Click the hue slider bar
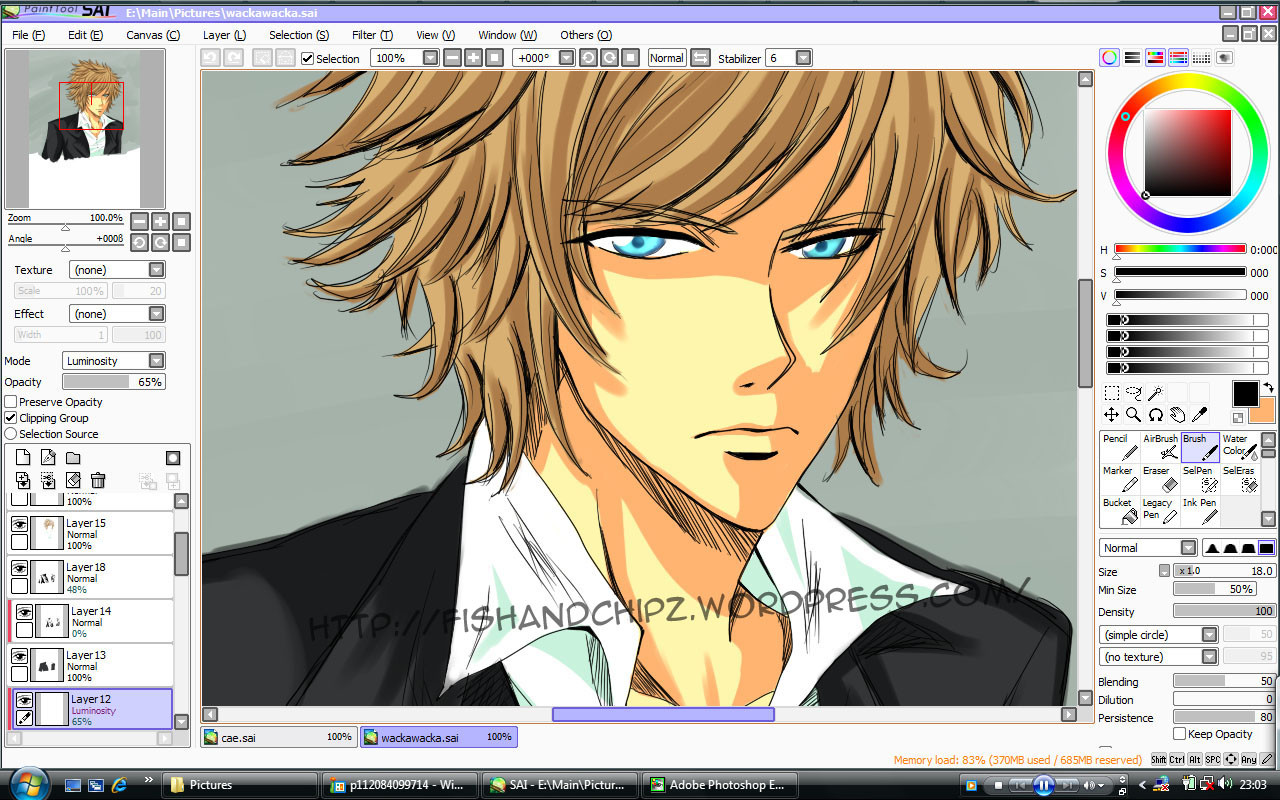Screen dimensions: 1280x800 click(x=1180, y=249)
